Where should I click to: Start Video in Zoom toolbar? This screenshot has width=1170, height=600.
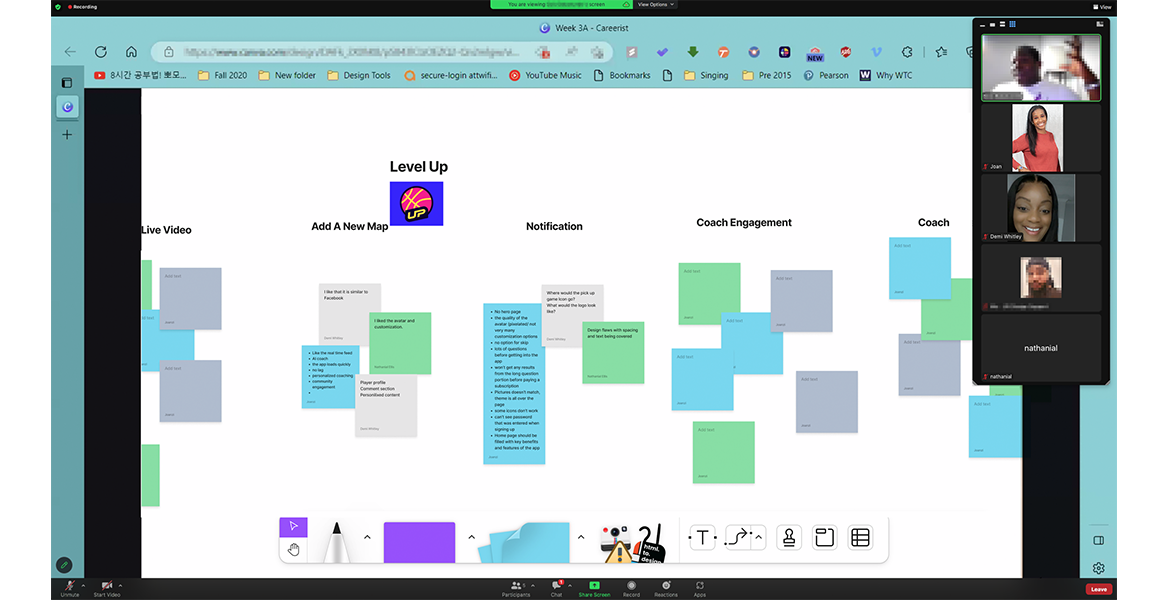[x=106, y=586]
